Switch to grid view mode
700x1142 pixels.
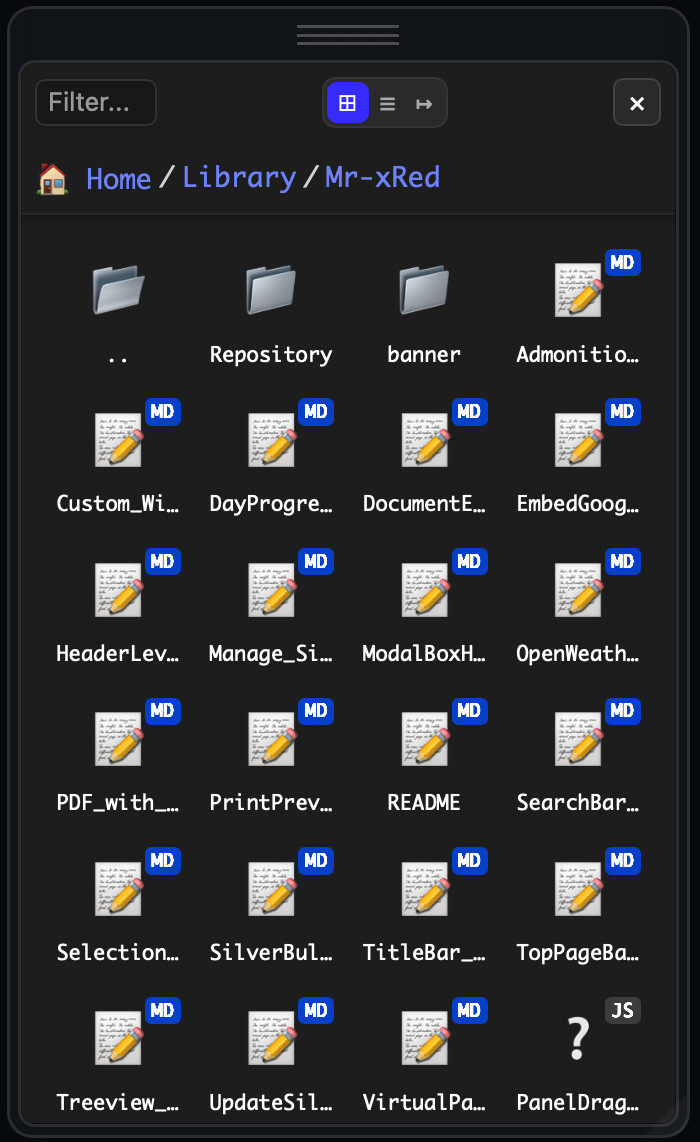point(348,103)
